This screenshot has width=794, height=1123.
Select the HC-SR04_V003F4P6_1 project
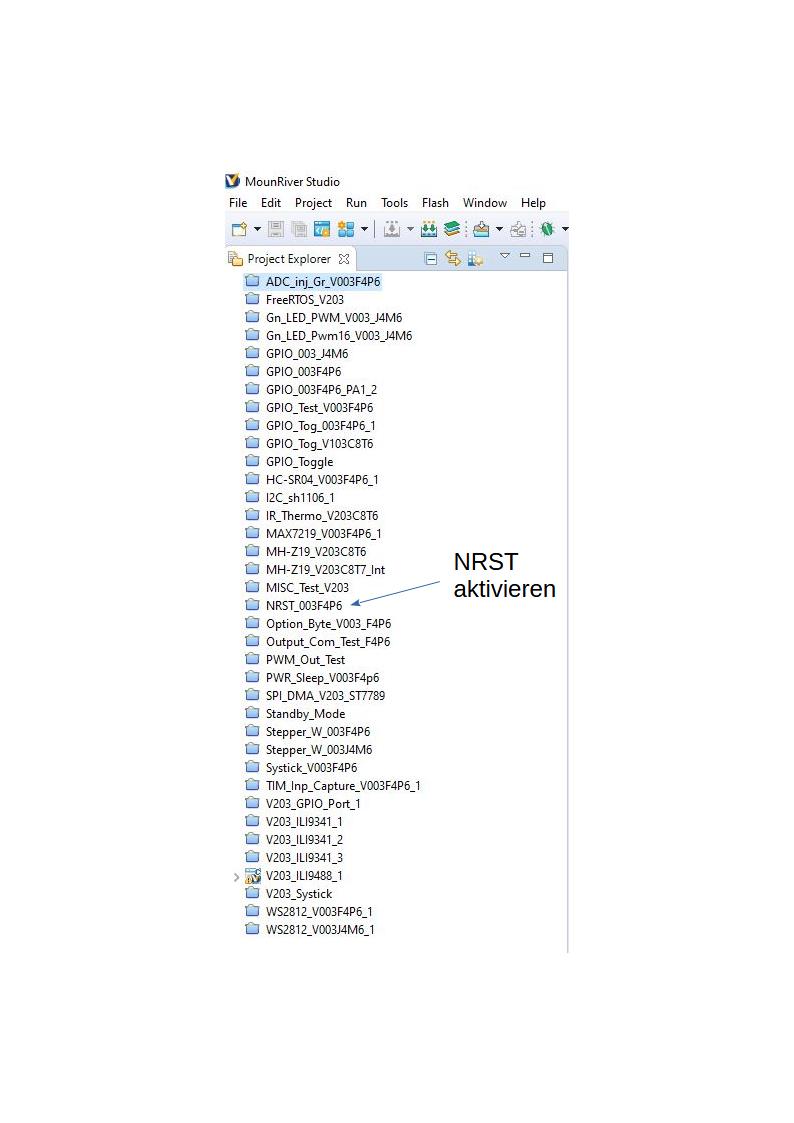click(321, 480)
